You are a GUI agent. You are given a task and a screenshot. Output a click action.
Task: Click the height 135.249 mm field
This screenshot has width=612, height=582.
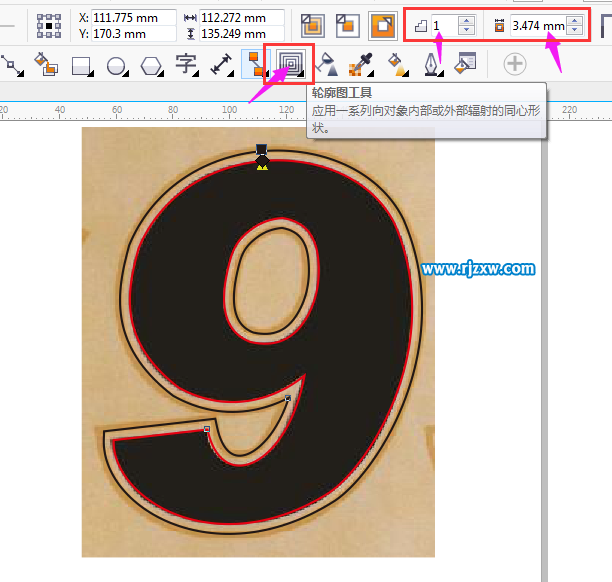coord(242,34)
